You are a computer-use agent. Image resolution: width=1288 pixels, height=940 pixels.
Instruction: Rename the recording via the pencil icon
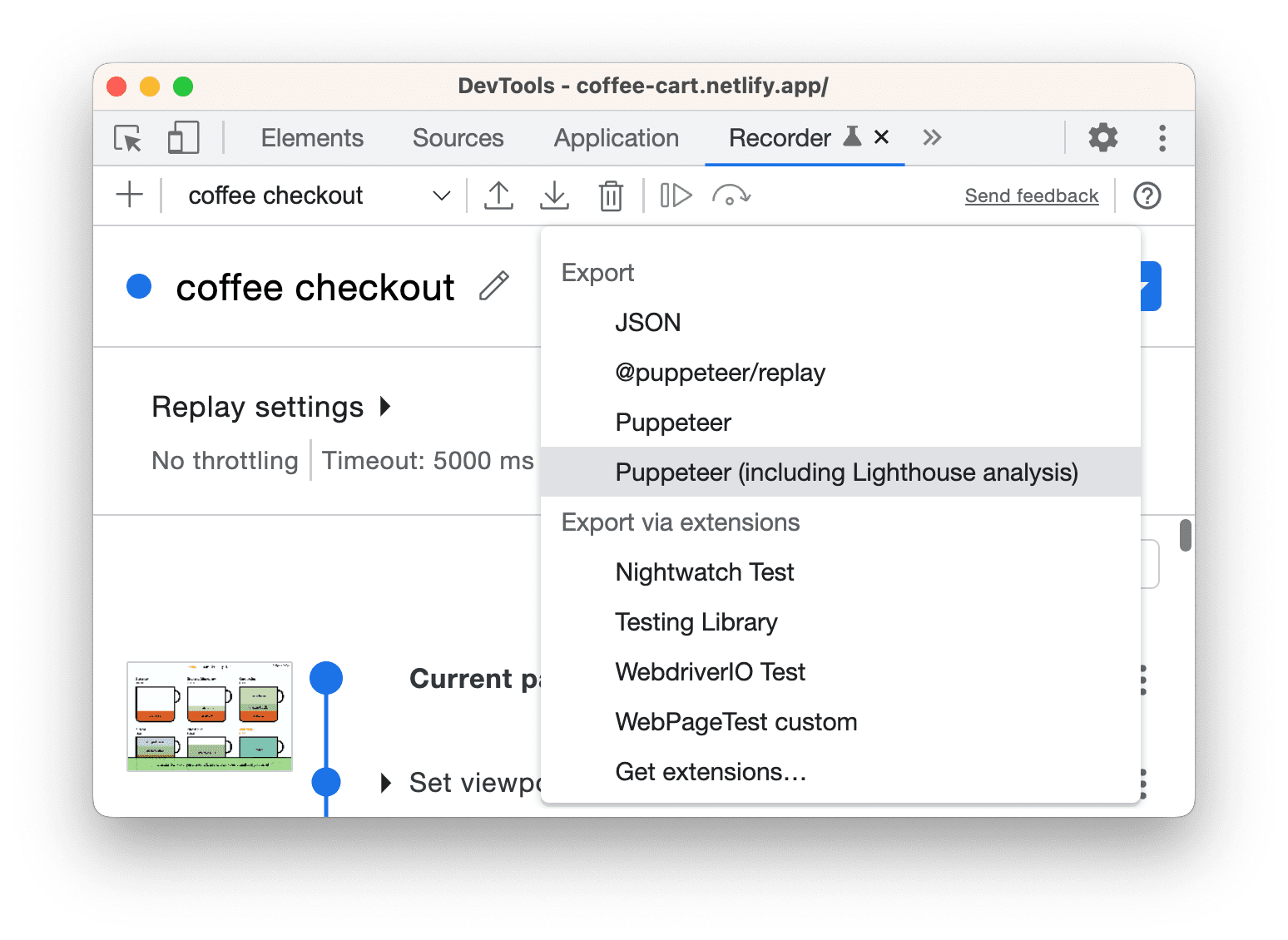(493, 286)
